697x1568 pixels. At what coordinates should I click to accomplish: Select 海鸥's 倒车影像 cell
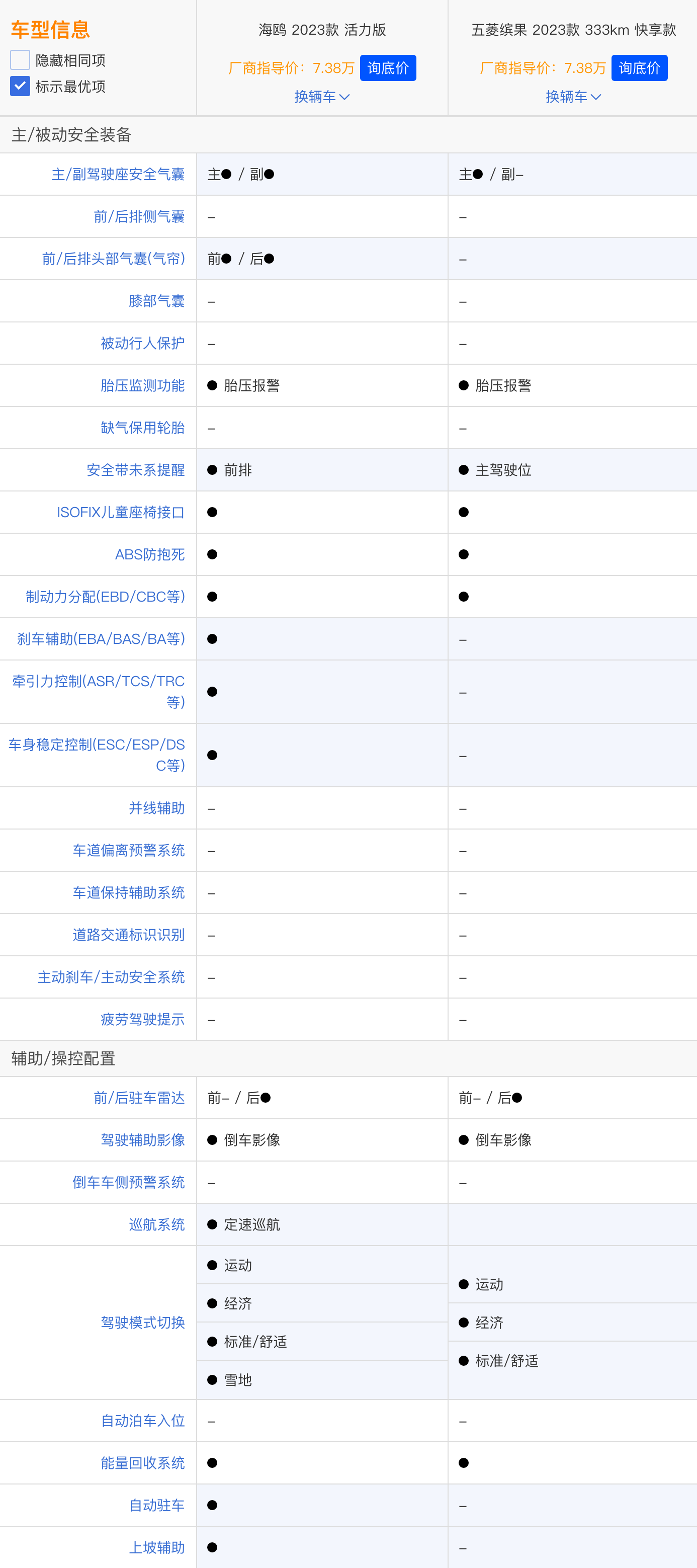coord(322,1139)
